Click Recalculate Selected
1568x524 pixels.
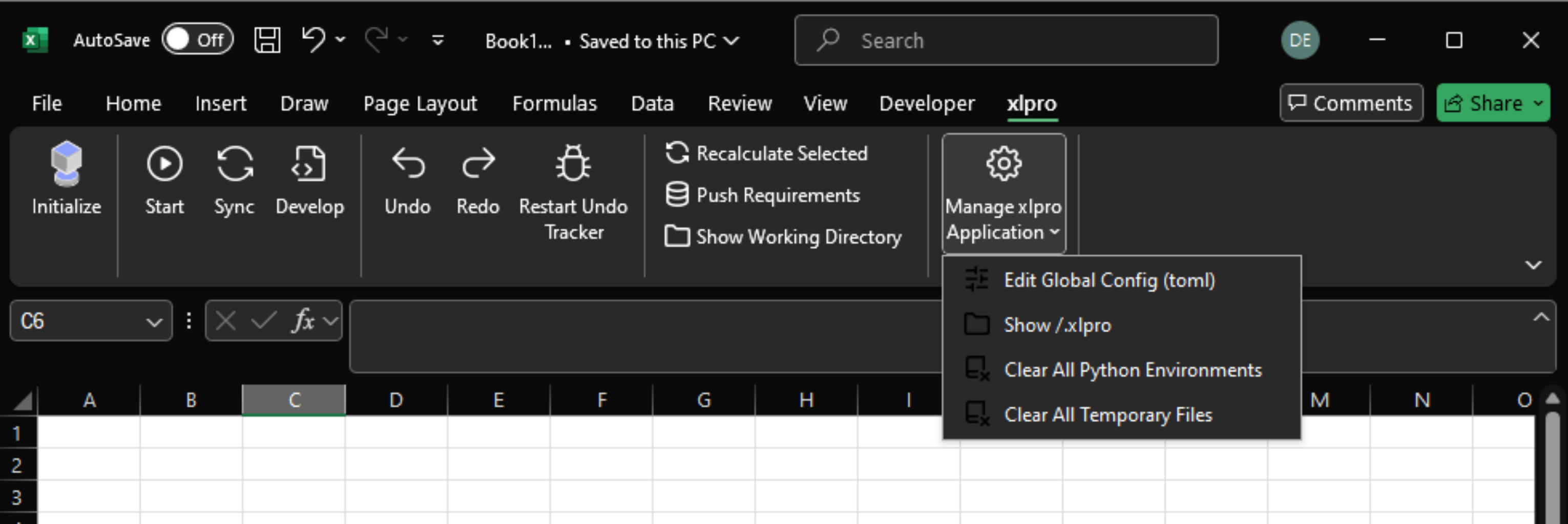[766, 153]
